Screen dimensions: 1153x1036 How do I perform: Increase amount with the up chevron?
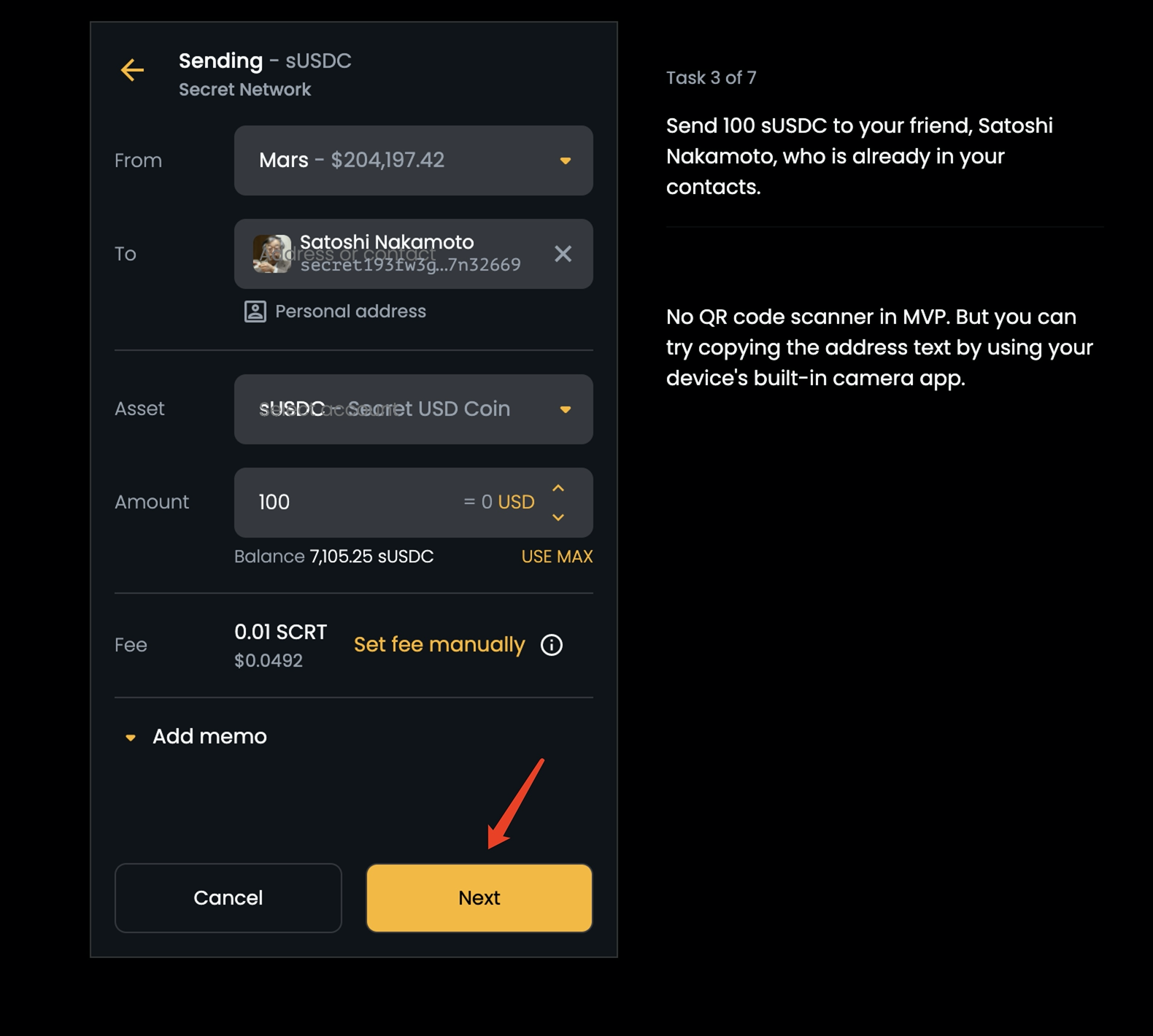[558, 488]
